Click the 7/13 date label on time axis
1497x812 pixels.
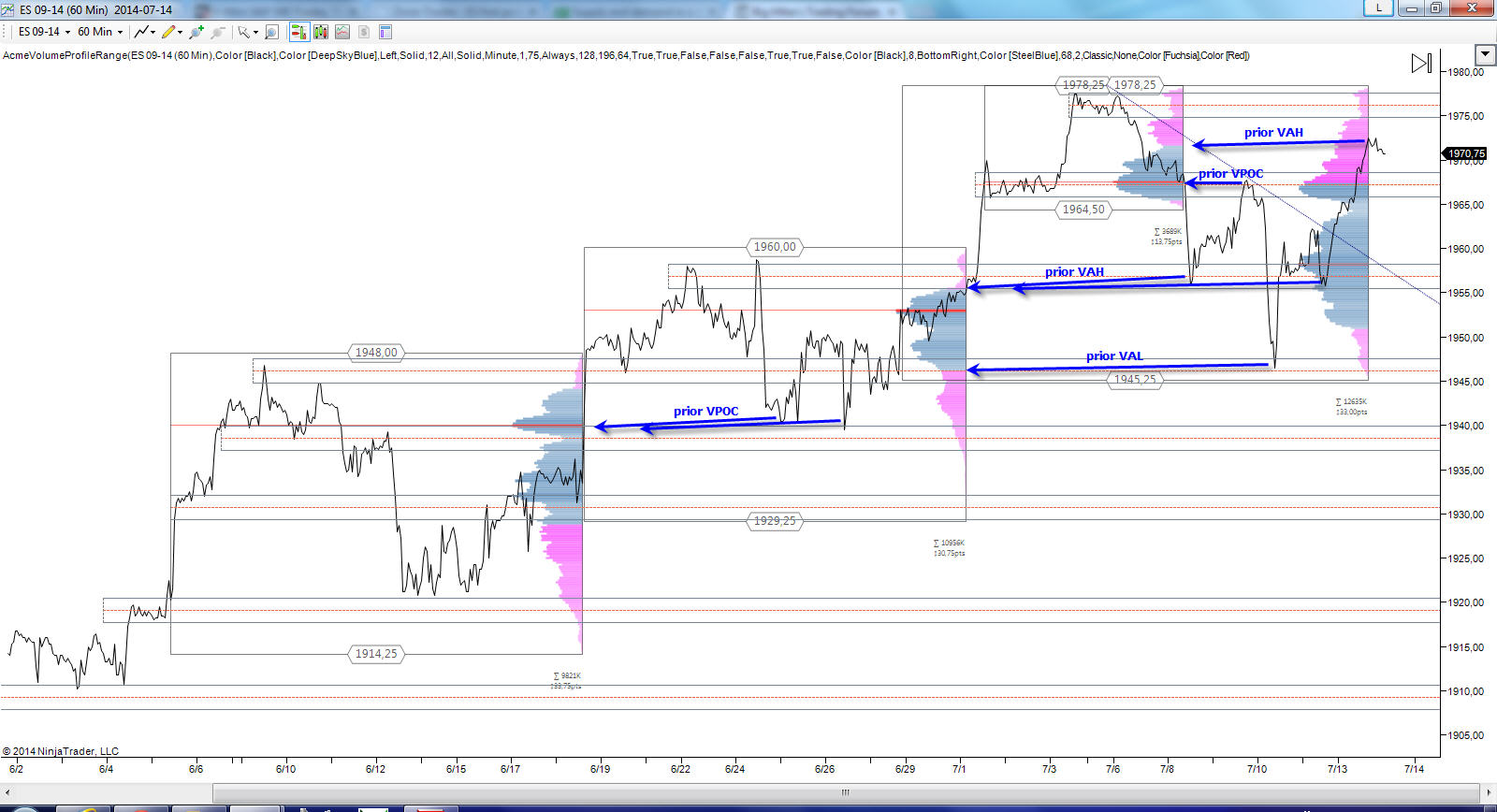coord(1337,769)
